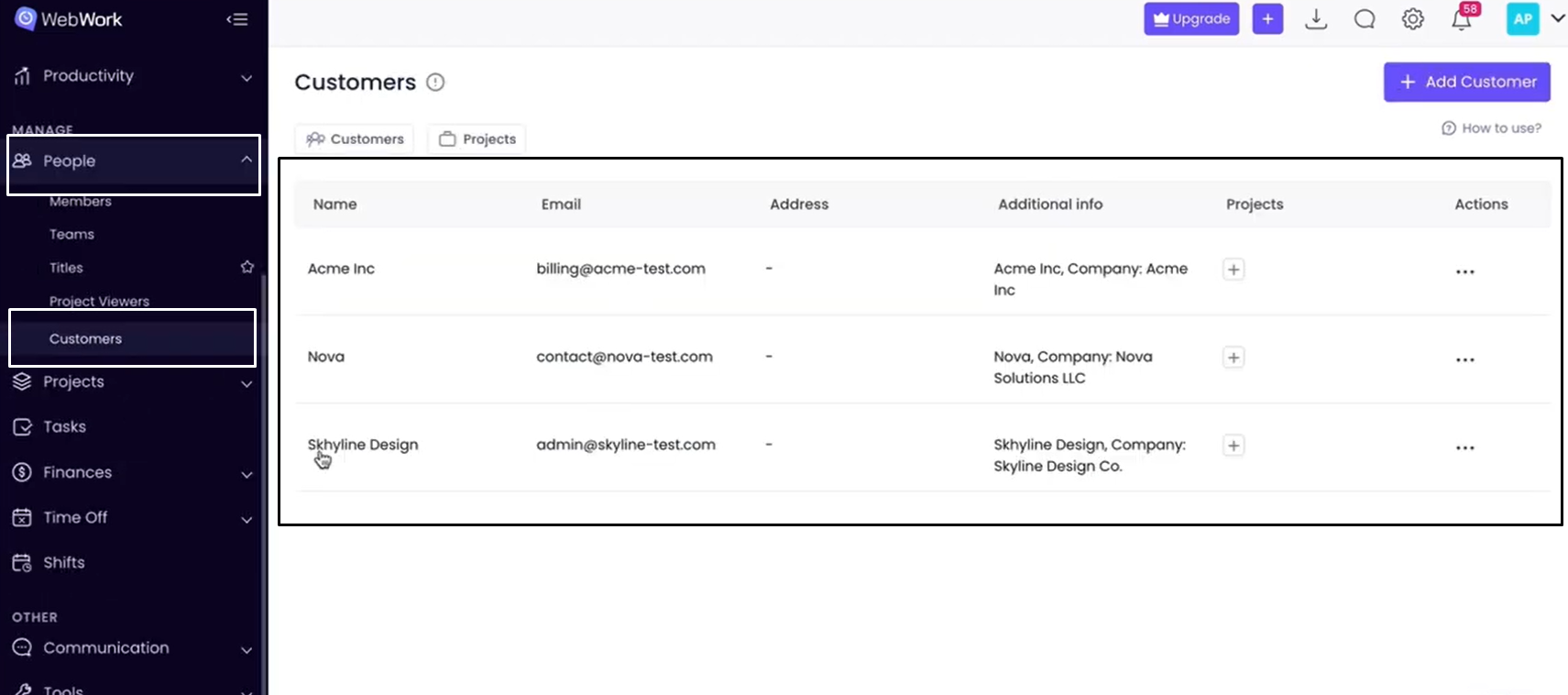Add a project to Acme Inc
The height and width of the screenshot is (695, 1568).
[1234, 270]
